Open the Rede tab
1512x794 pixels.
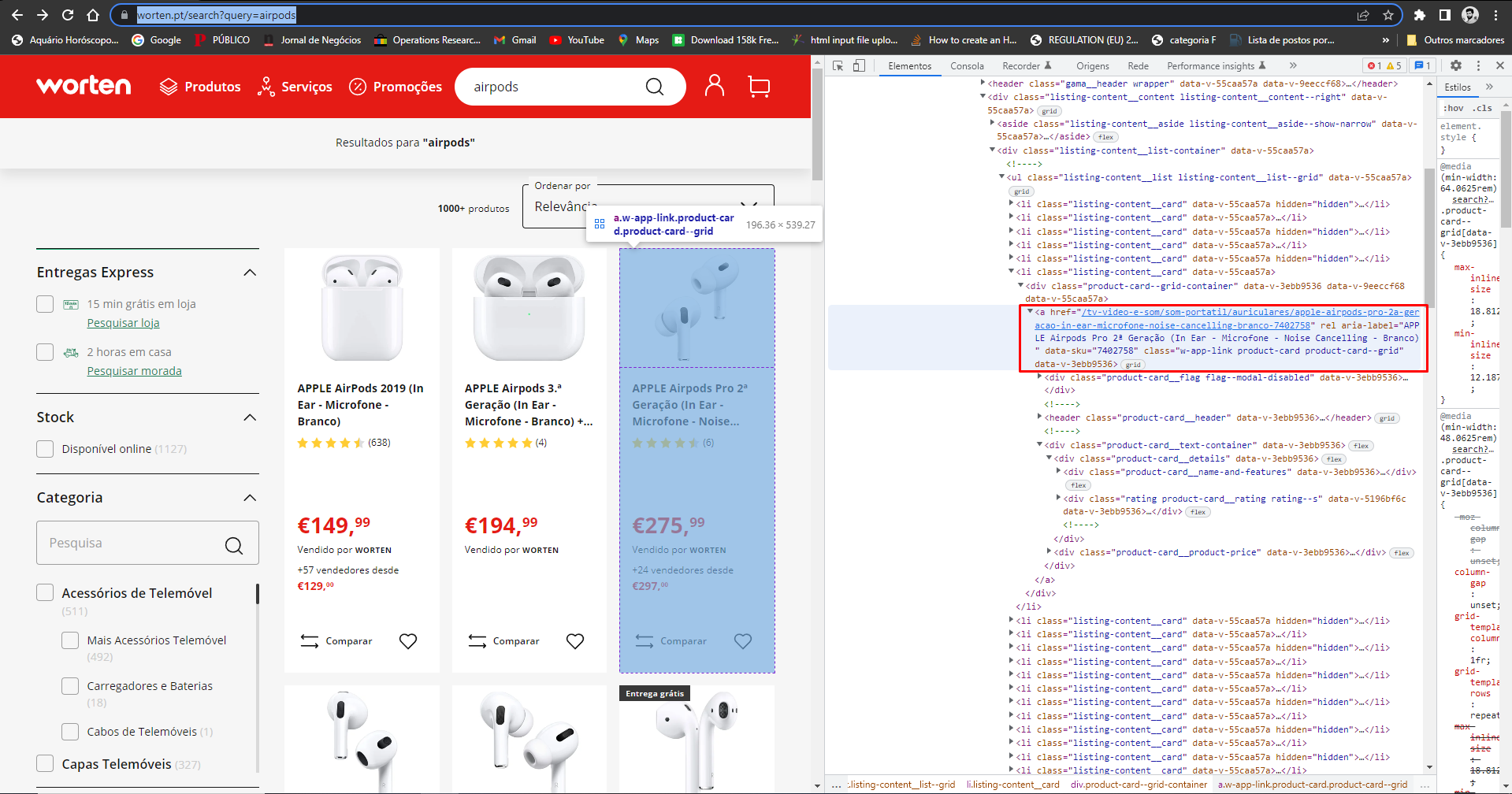pyautogui.click(x=1138, y=66)
